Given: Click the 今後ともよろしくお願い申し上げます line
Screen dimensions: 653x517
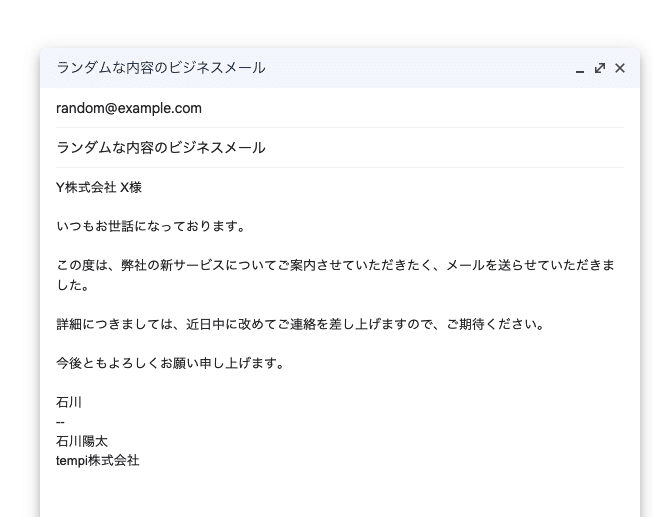Looking at the screenshot, I should pyautogui.click(x=170, y=363).
